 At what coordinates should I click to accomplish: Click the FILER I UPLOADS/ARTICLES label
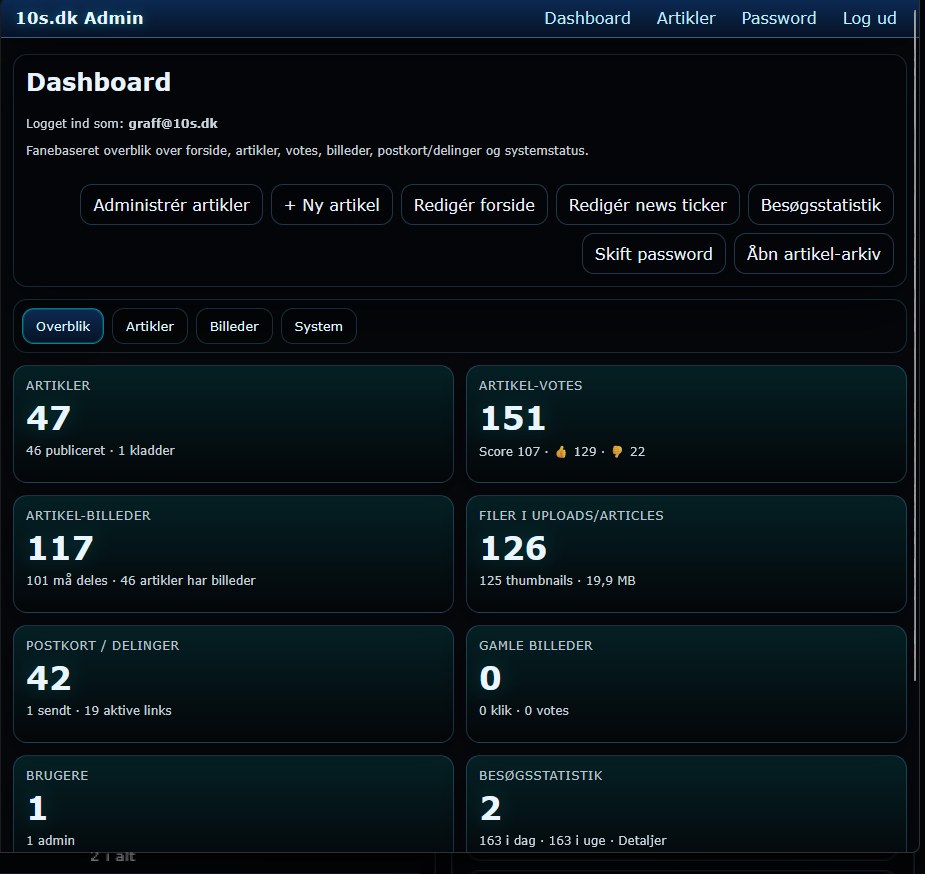coord(571,515)
